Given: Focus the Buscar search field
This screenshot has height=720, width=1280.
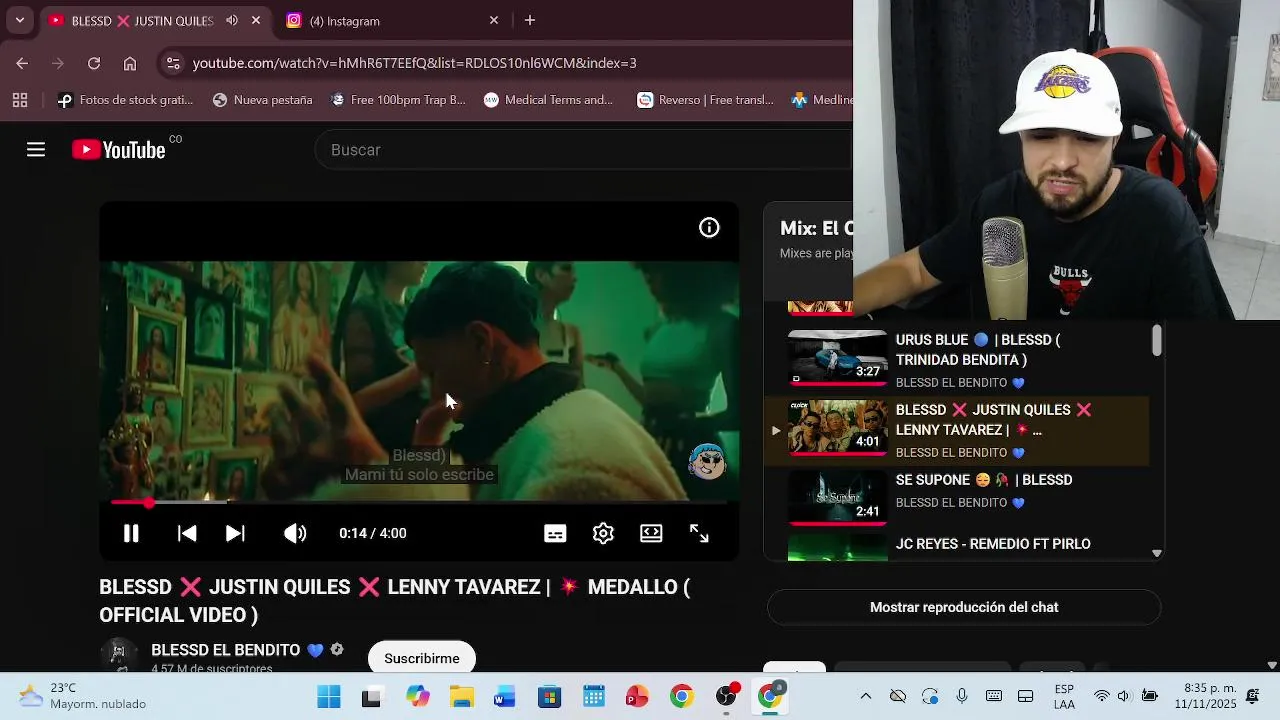Looking at the screenshot, I should pos(585,150).
